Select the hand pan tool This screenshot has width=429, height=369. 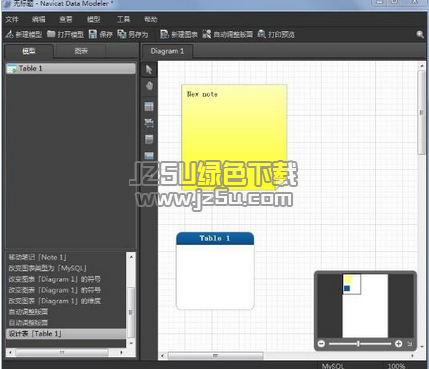pos(149,86)
